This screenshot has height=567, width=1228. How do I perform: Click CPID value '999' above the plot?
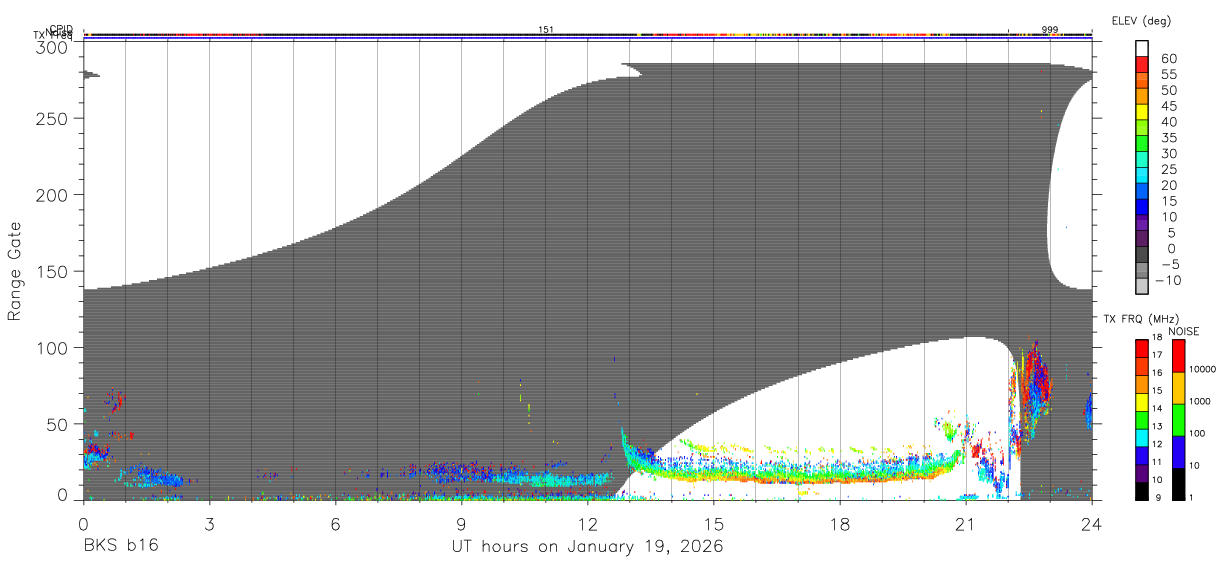click(1050, 30)
